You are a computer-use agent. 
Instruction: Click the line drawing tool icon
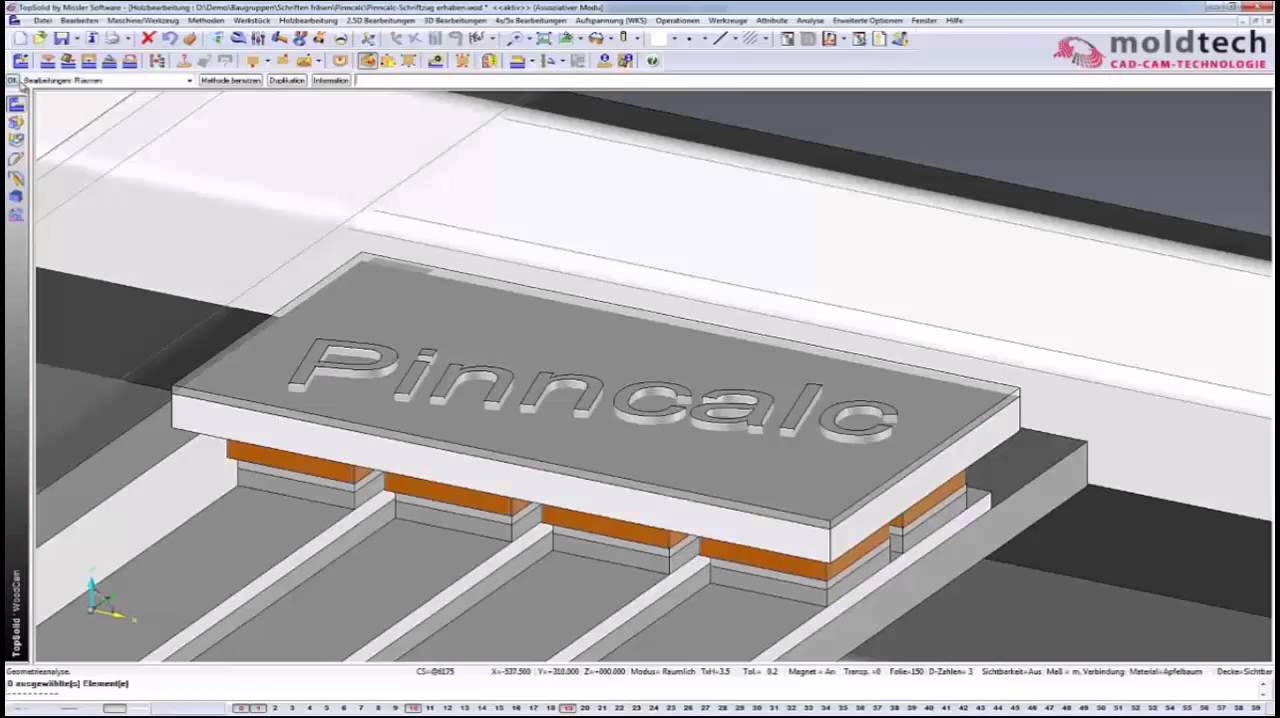tap(719, 38)
